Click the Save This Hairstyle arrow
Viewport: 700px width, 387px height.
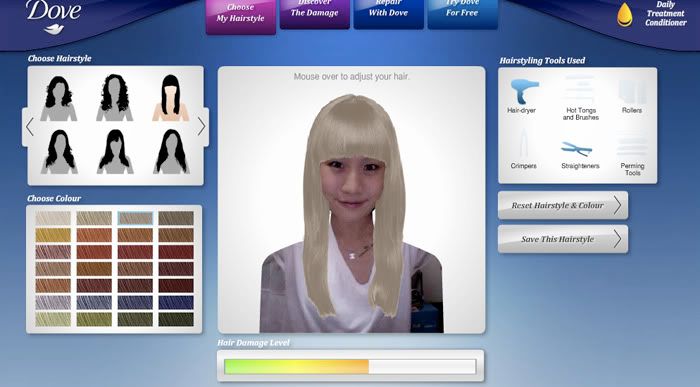pyautogui.click(x=617, y=239)
